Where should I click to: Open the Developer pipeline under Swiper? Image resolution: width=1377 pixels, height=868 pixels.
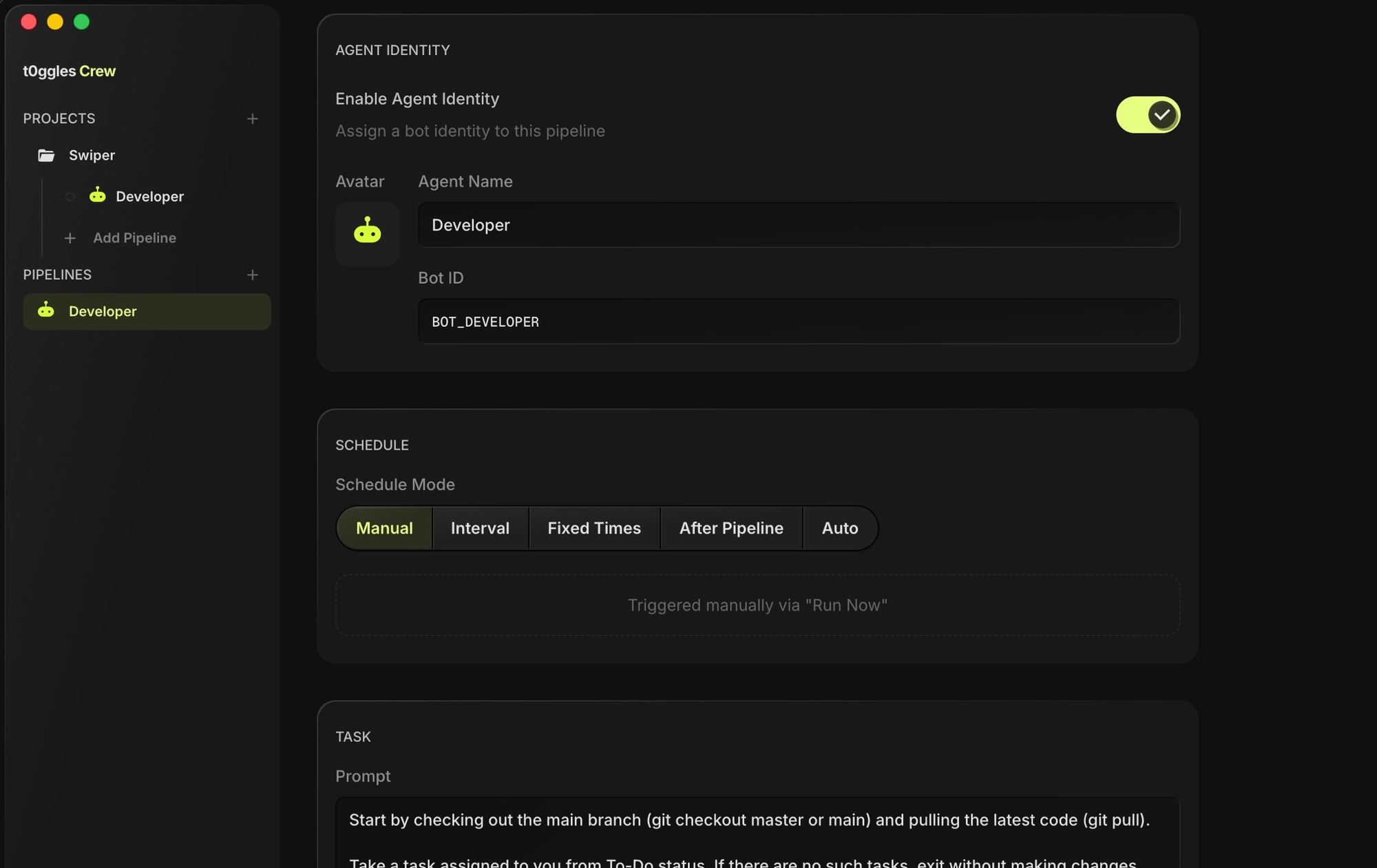149,197
